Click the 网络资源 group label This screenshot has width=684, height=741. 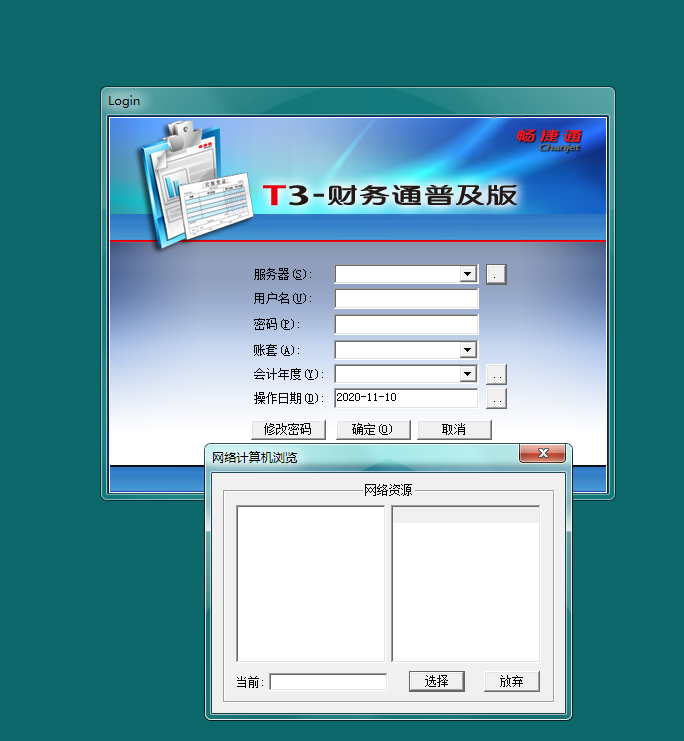coord(388,490)
